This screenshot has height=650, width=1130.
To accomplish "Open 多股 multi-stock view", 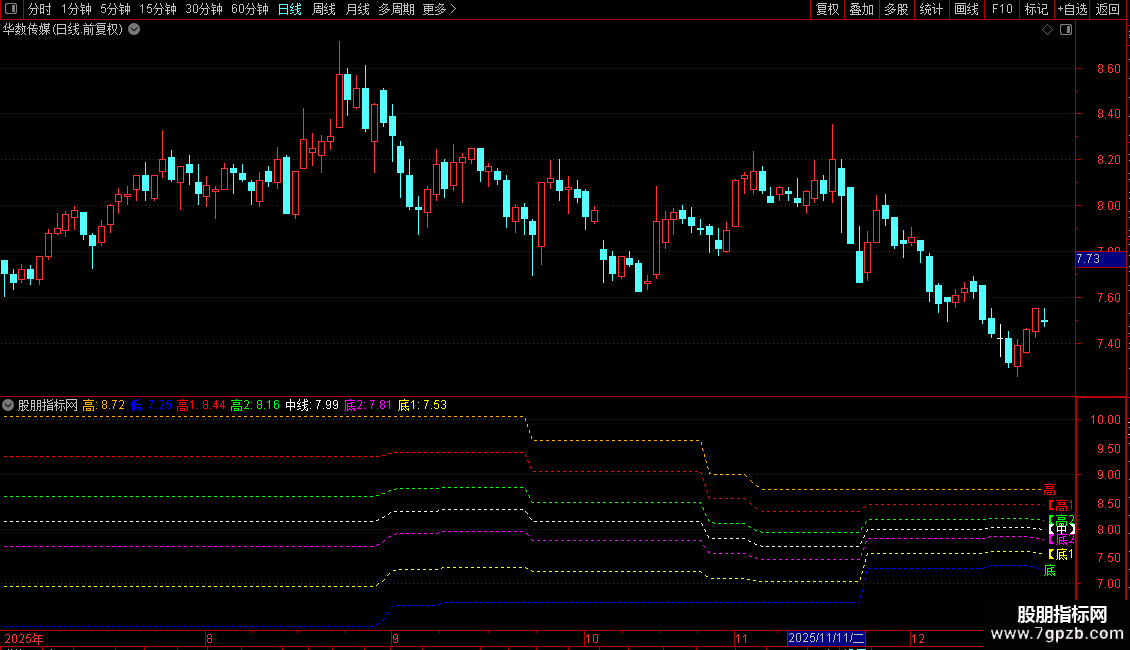I will (x=896, y=9).
